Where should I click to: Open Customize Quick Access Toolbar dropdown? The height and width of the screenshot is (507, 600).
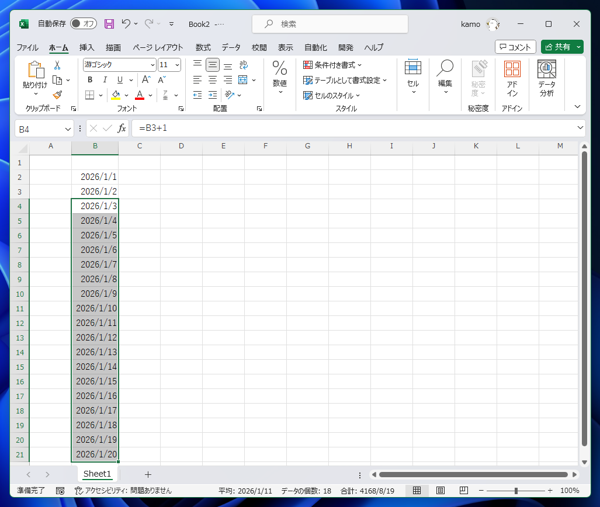tap(171, 24)
